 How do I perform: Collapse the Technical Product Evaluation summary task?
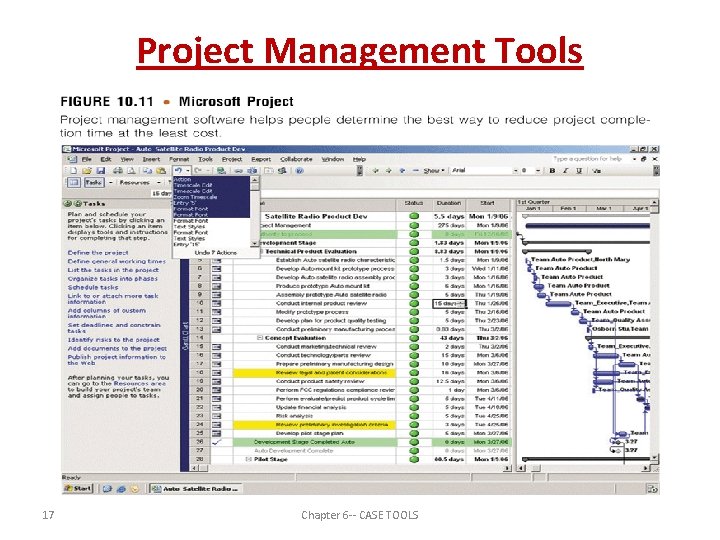[262, 252]
